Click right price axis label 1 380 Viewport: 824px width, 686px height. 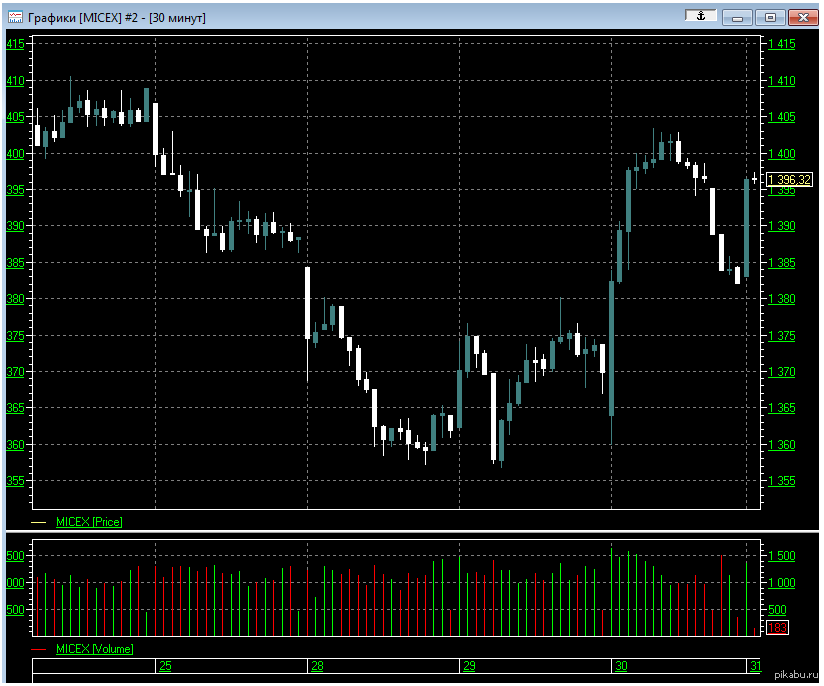click(782, 299)
